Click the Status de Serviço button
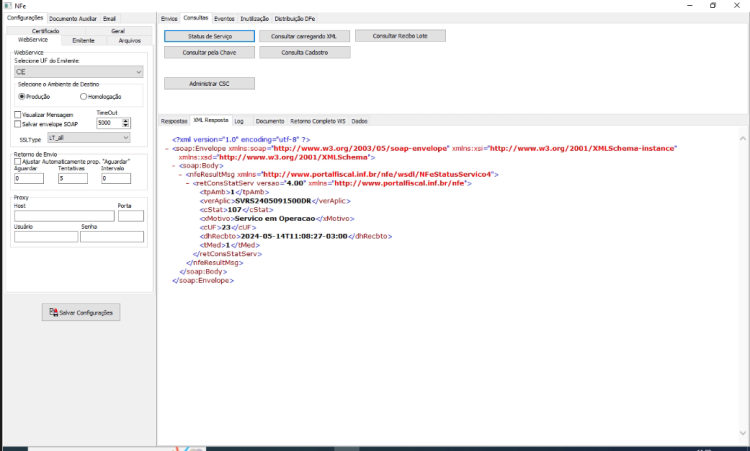This screenshot has height=451, width=750. [210, 36]
